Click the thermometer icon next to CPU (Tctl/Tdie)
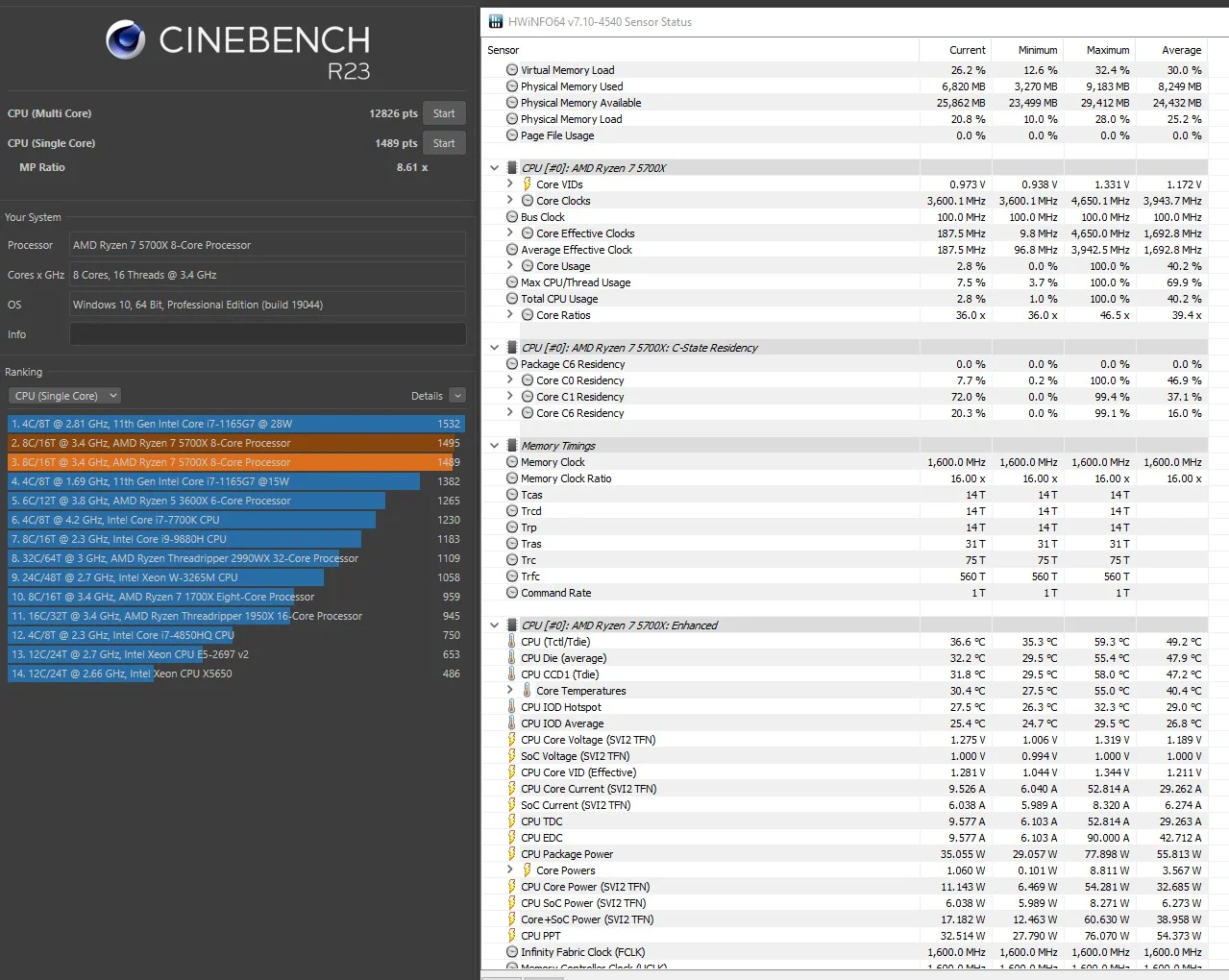Viewport: 1229px width, 980px height. coord(511,642)
